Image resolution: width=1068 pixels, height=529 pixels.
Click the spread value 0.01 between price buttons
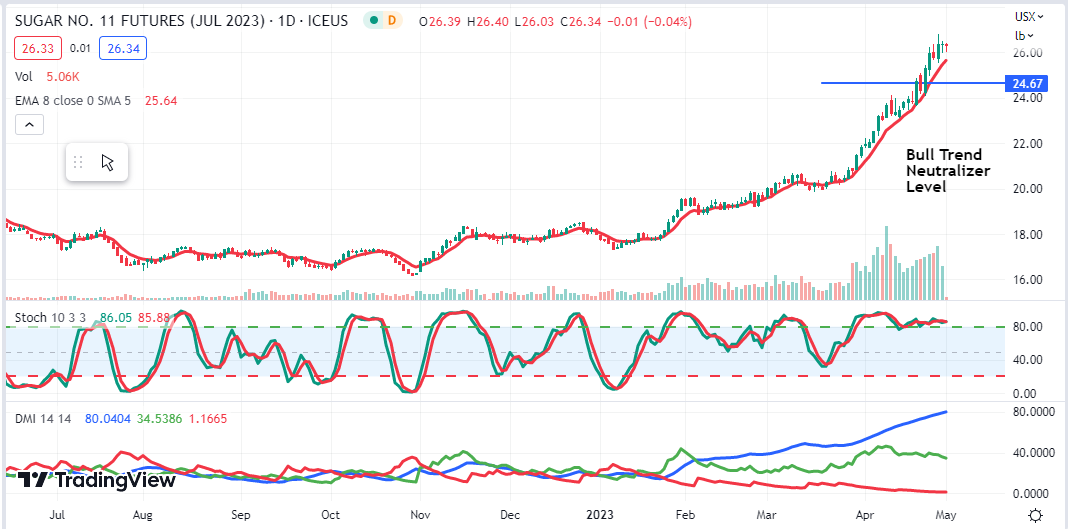click(80, 48)
